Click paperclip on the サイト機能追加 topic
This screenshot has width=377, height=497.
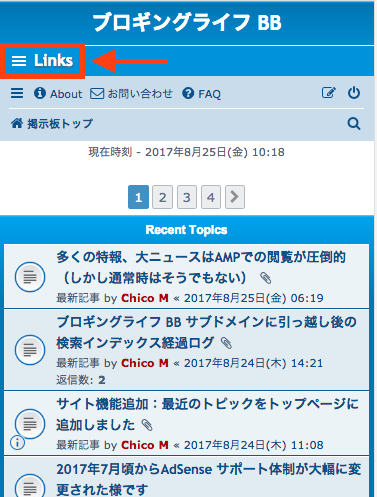[147, 425]
